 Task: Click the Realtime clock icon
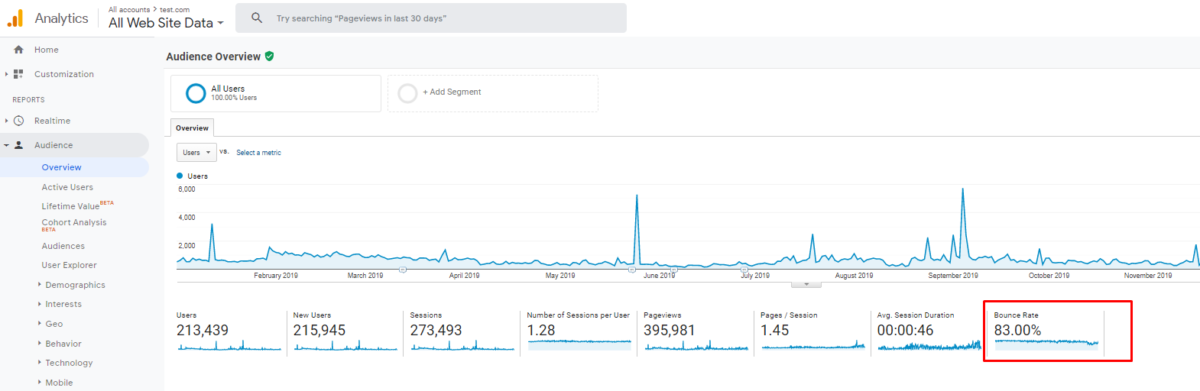pos(18,120)
